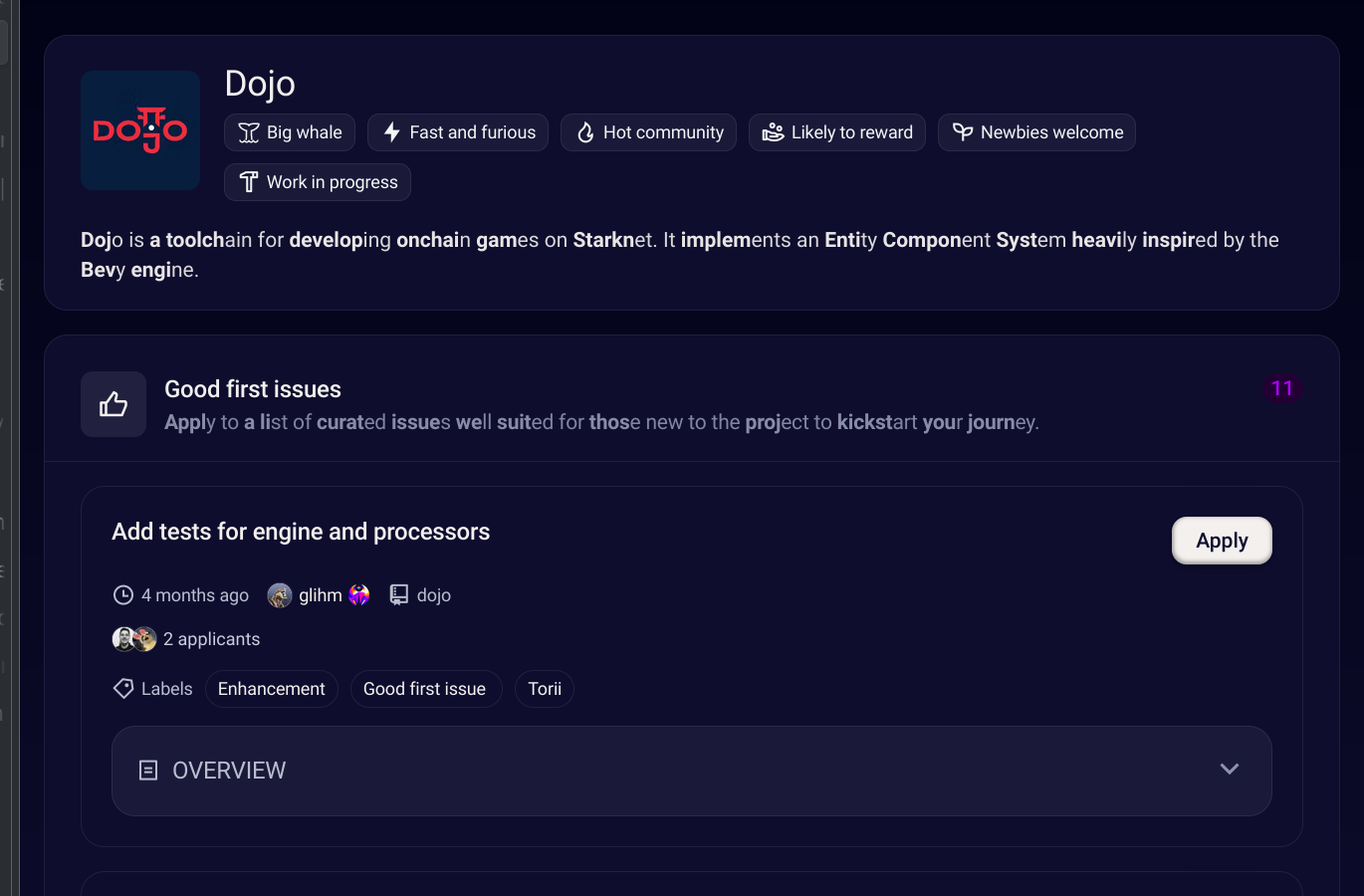The image size is (1364, 896).
Task: Select the Fast and furious badge
Action: point(458,132)
